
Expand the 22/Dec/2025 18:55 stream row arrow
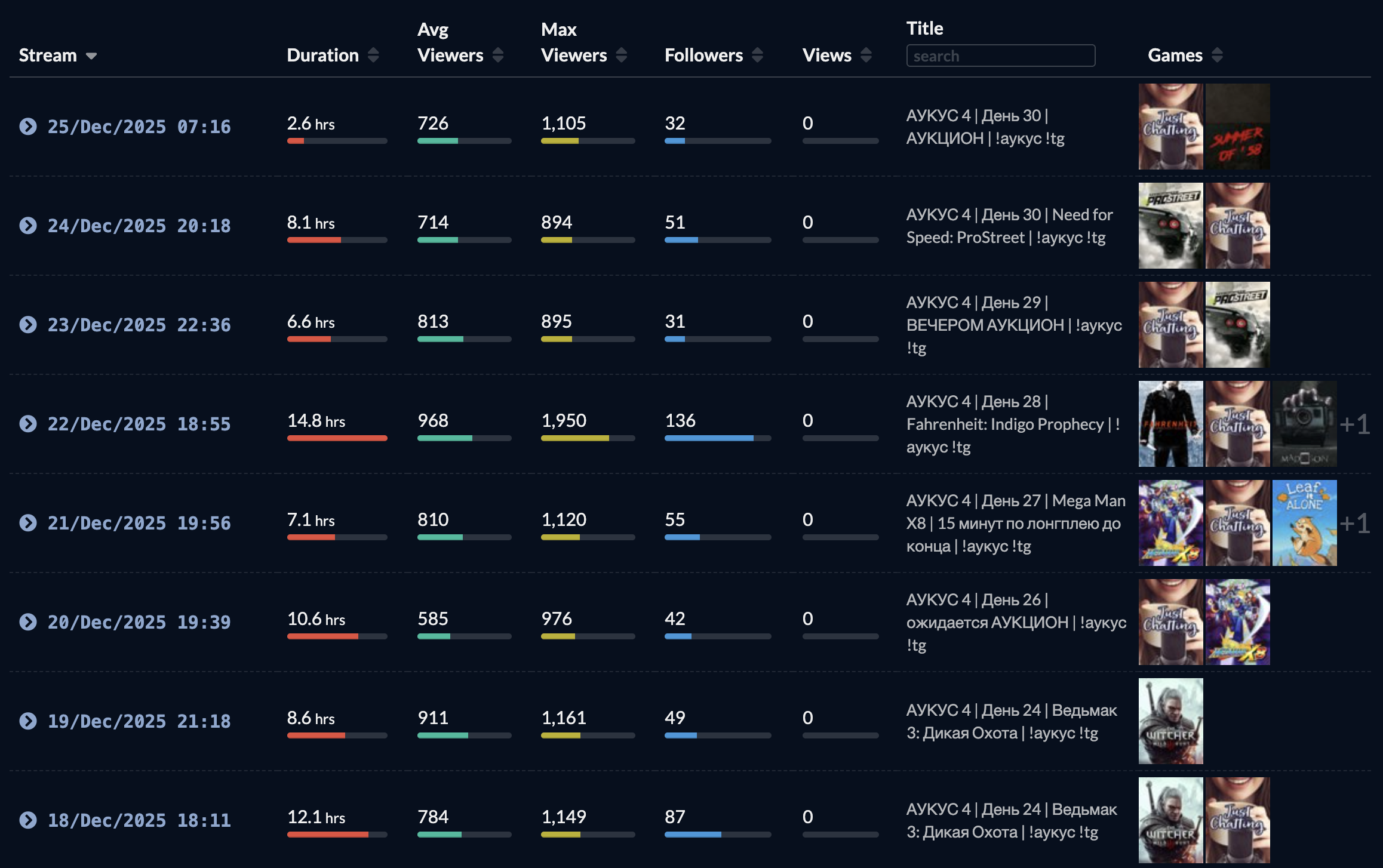[27, 424]
